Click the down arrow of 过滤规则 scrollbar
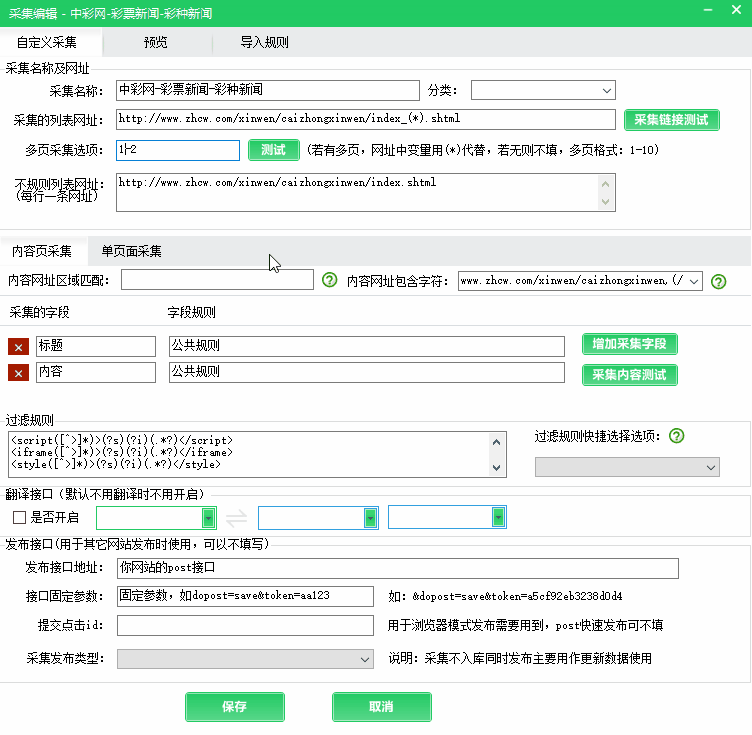Screen dimensions: 752x735 coord(497,467)
